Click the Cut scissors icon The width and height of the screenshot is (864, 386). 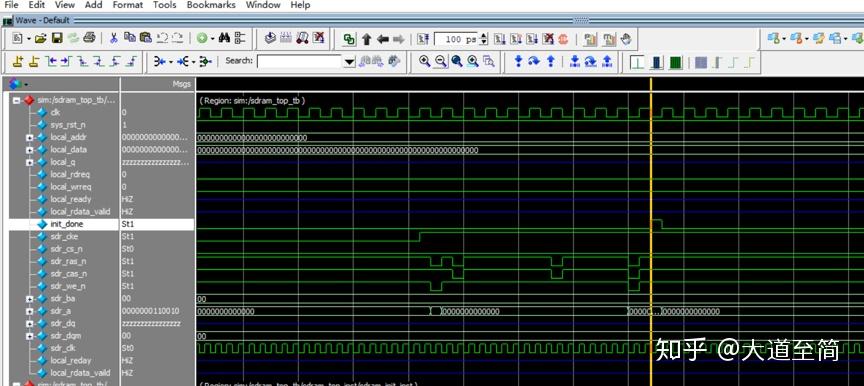[114, 38]
